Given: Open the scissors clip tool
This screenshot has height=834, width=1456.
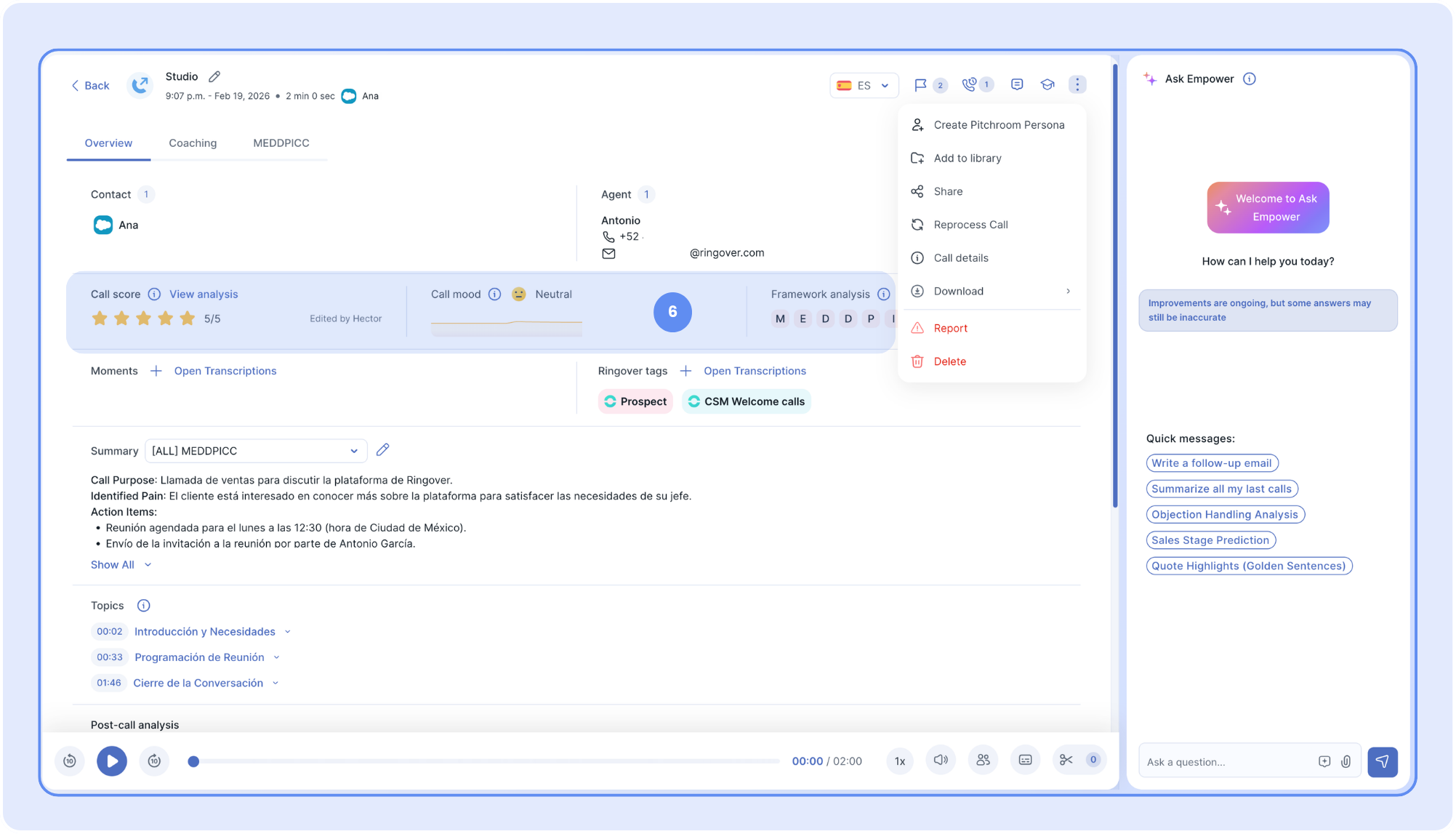Looking at the screenshot, I should pyautogui.click(x=1066, y=760).
